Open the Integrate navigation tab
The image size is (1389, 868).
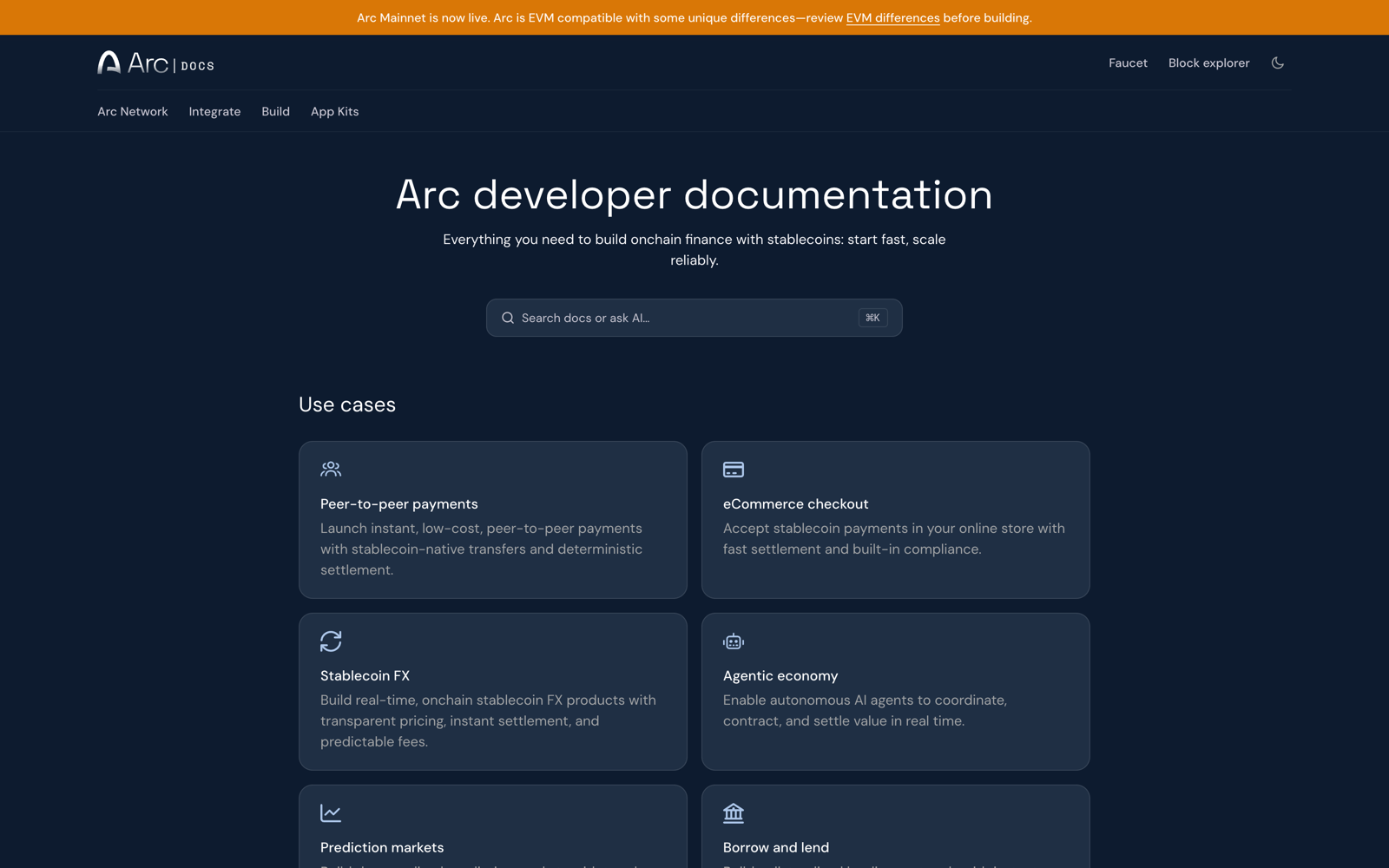click(214, 111)
